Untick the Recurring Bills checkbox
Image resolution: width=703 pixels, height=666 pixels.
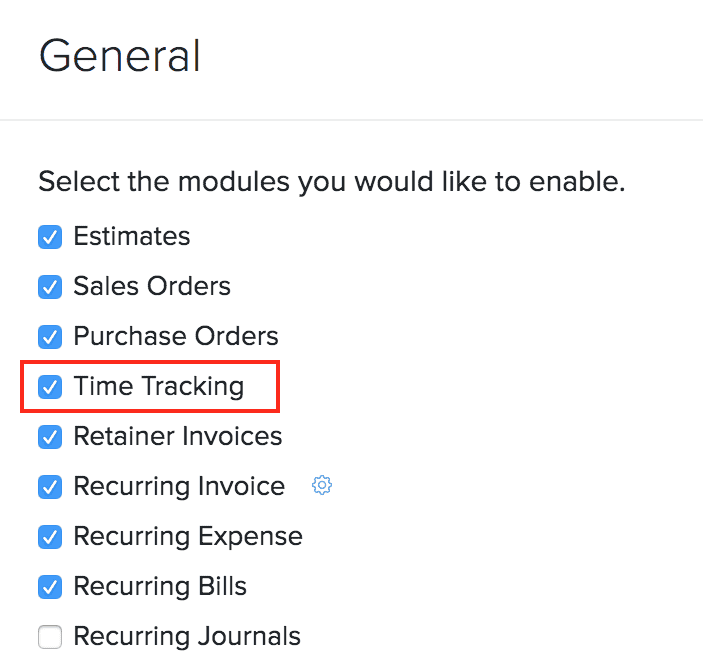click(50, 587)
